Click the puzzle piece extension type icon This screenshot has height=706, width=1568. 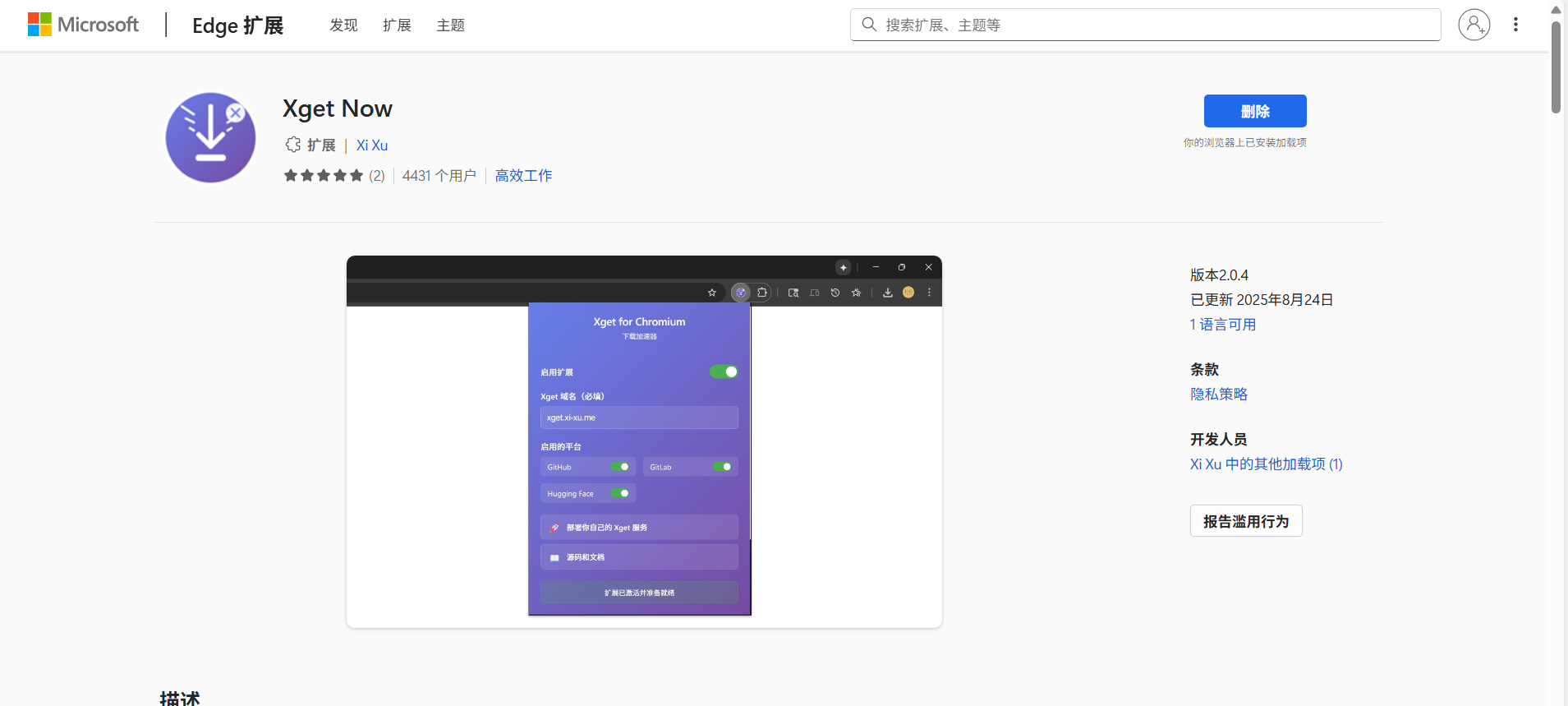pos(293,145)
